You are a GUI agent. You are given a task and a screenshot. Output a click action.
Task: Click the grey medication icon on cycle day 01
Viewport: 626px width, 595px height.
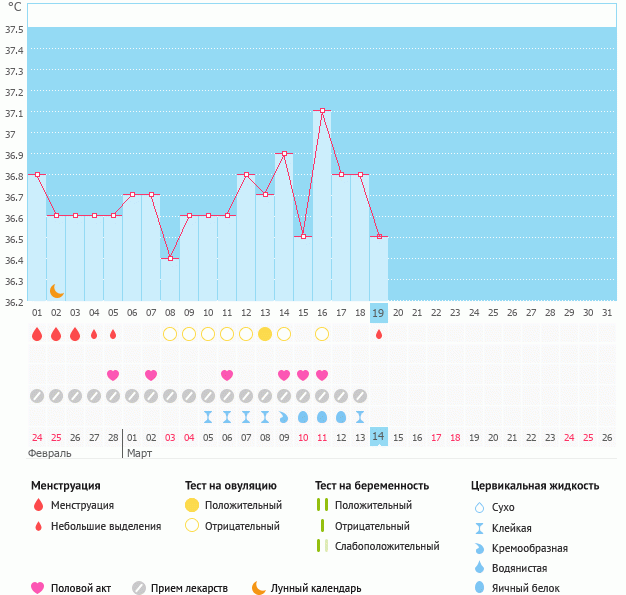[x=37, y=396]
